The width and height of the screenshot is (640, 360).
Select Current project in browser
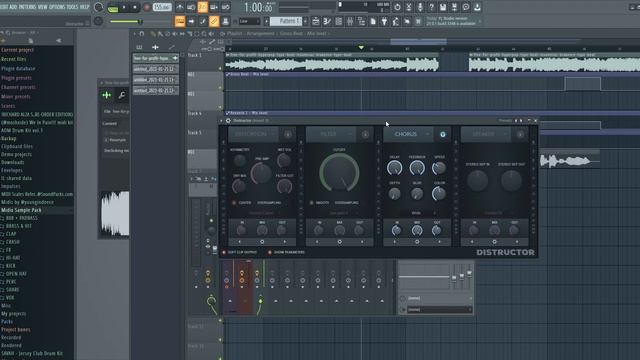[18, 50]
